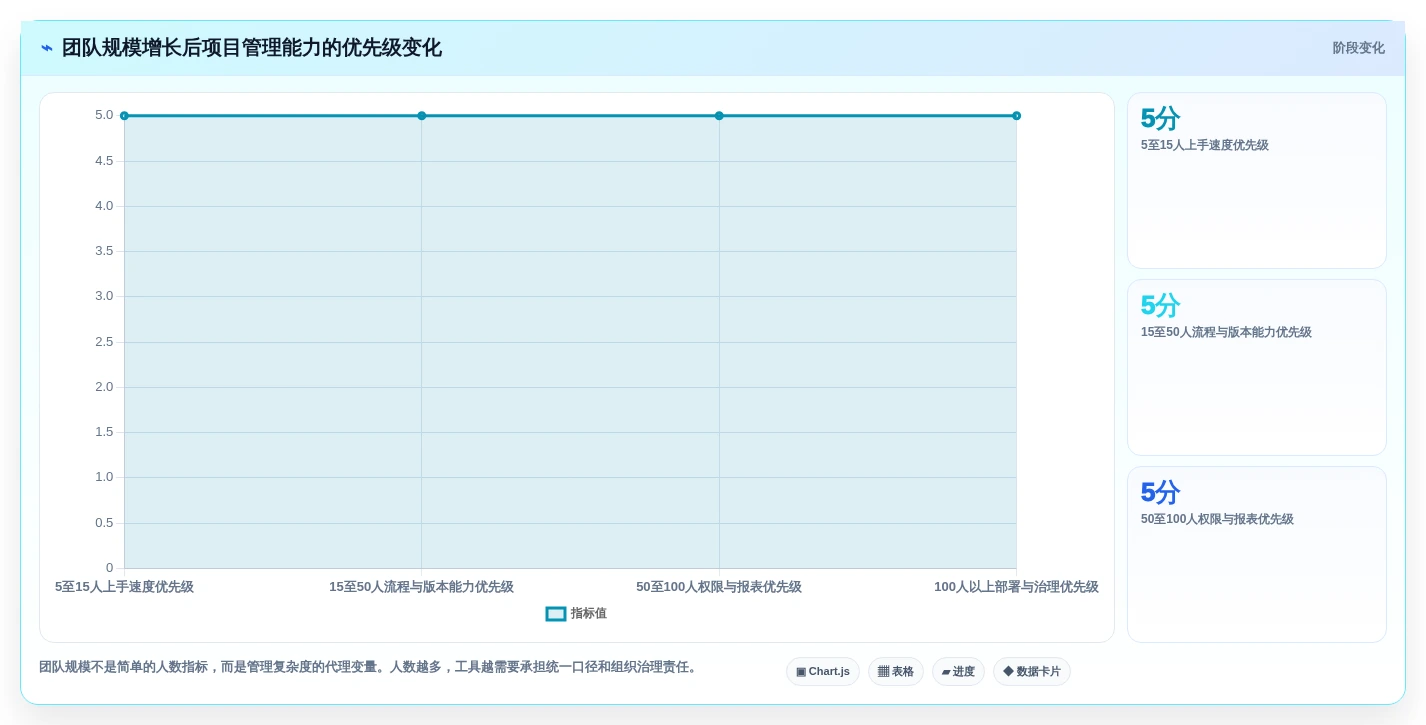The image size is (1426, 725).
Task: Click x-axis label 5至15人上手速度优先级
Action: point(124,587)
